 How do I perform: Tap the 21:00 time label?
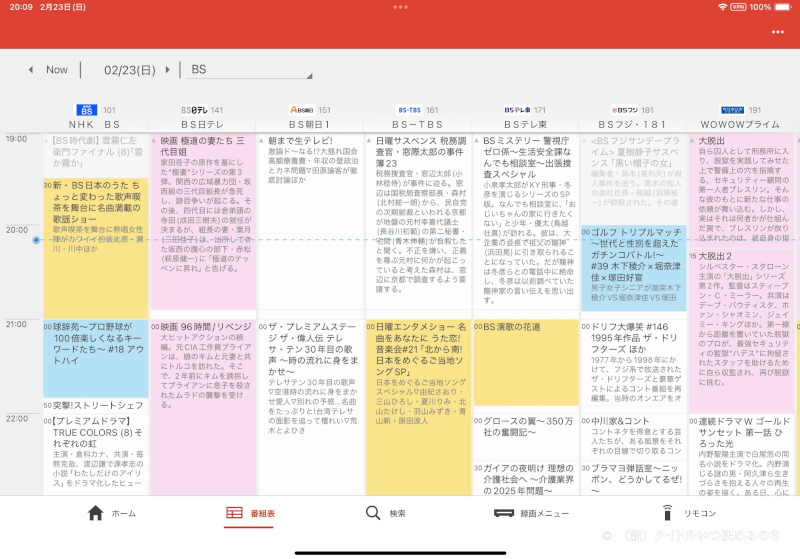17,324
